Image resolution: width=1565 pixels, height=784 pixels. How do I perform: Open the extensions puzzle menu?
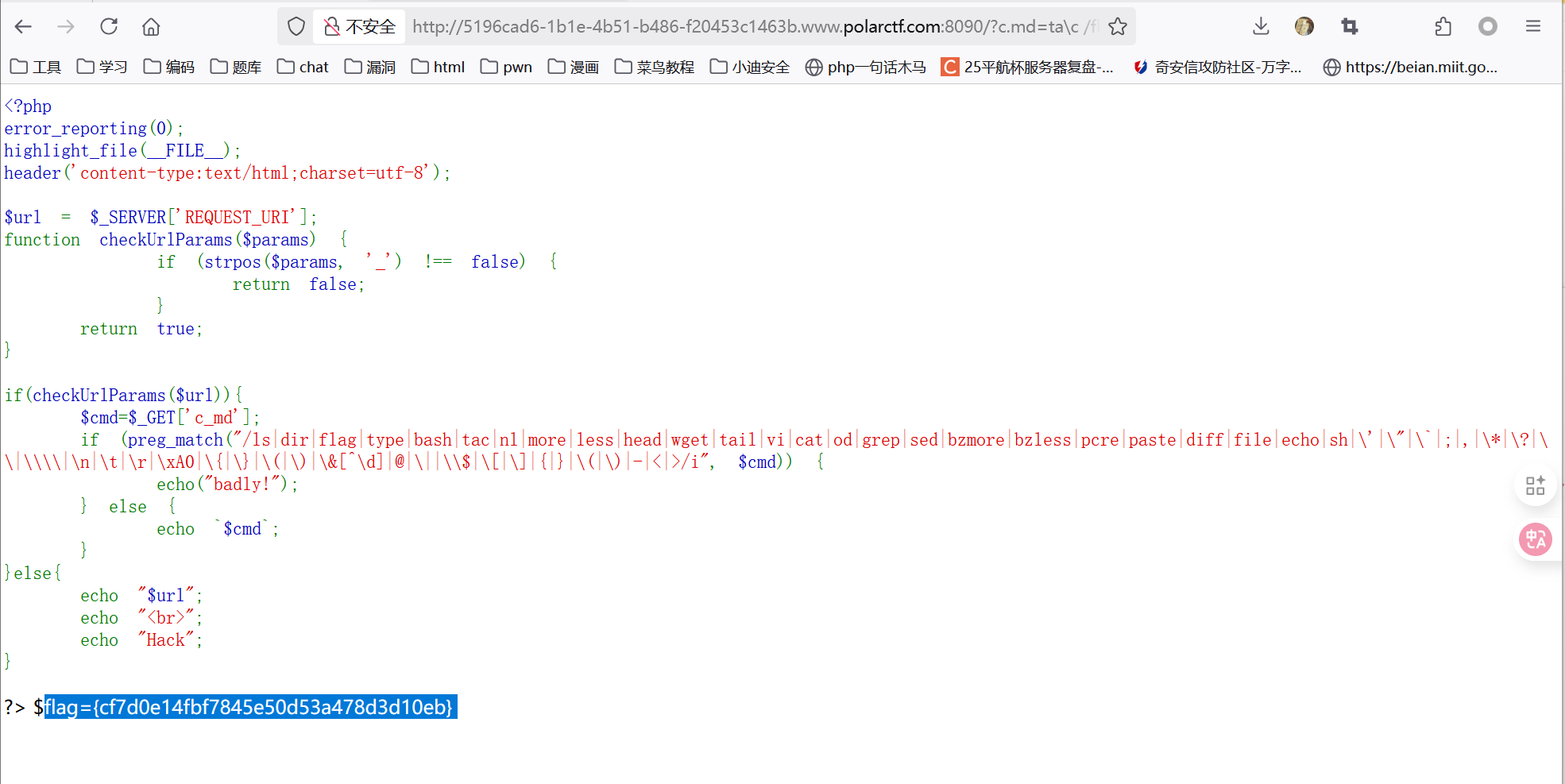1443,27
